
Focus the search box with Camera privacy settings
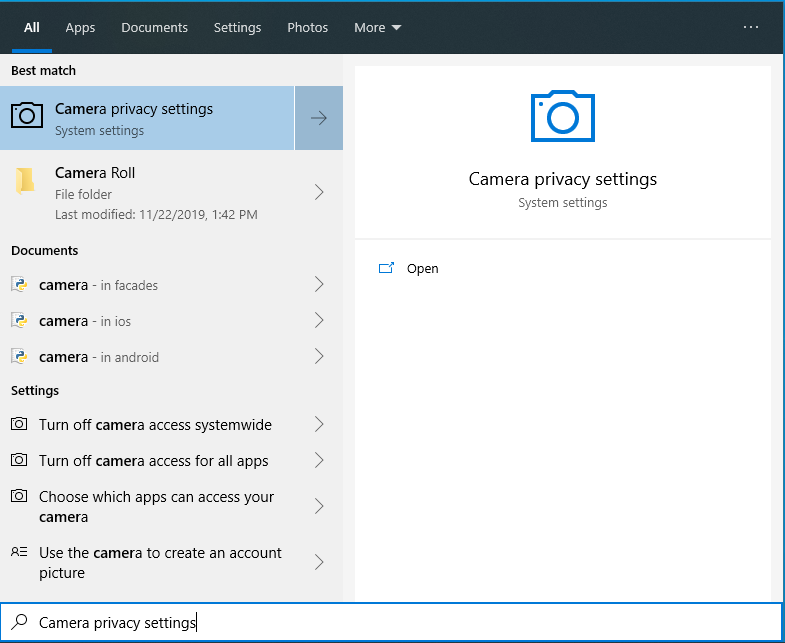(x=391, y=622)
